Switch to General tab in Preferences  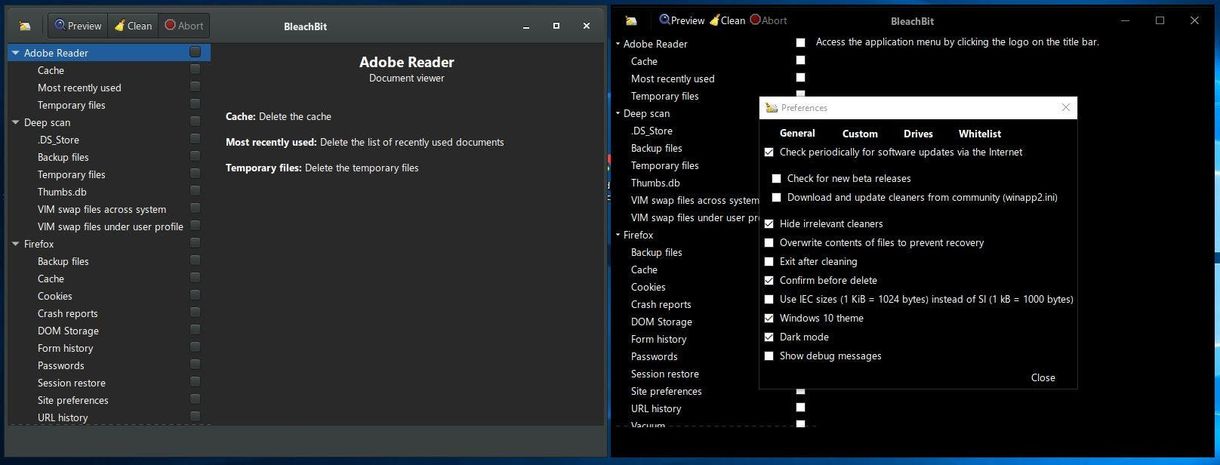point(797,133)
